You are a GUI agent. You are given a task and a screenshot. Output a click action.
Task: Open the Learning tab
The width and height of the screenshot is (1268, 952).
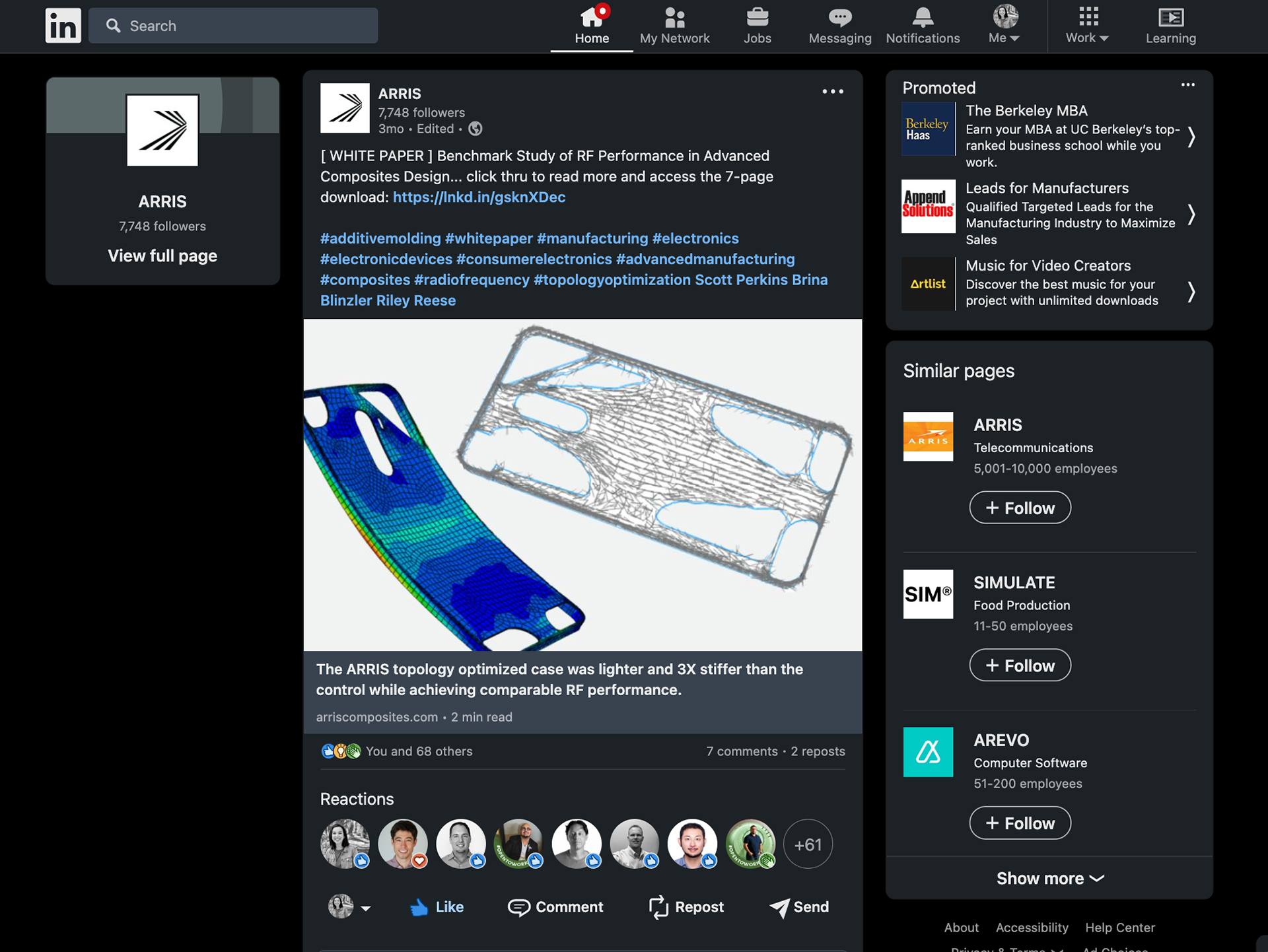(1170, 26)
